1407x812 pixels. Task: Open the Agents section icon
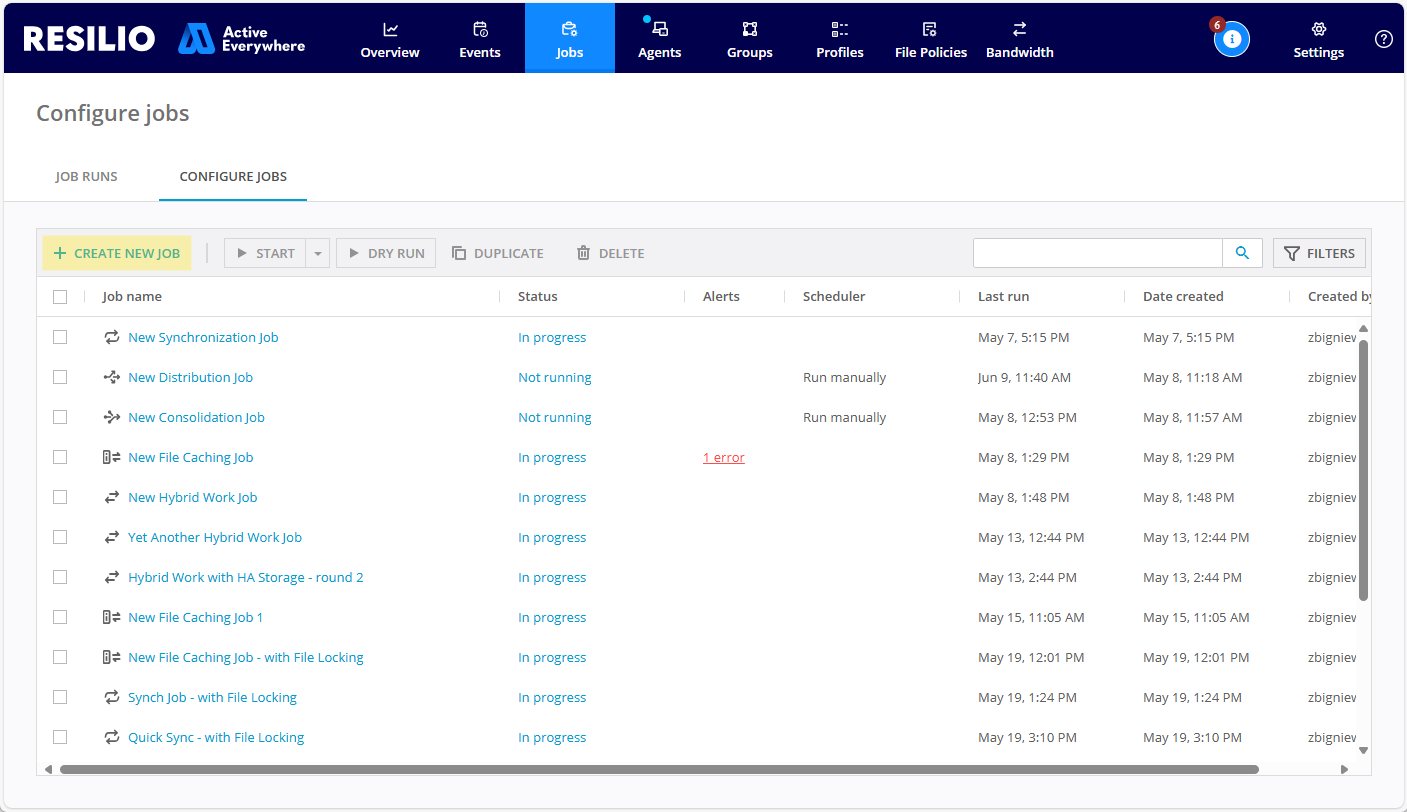coord(660,30)
